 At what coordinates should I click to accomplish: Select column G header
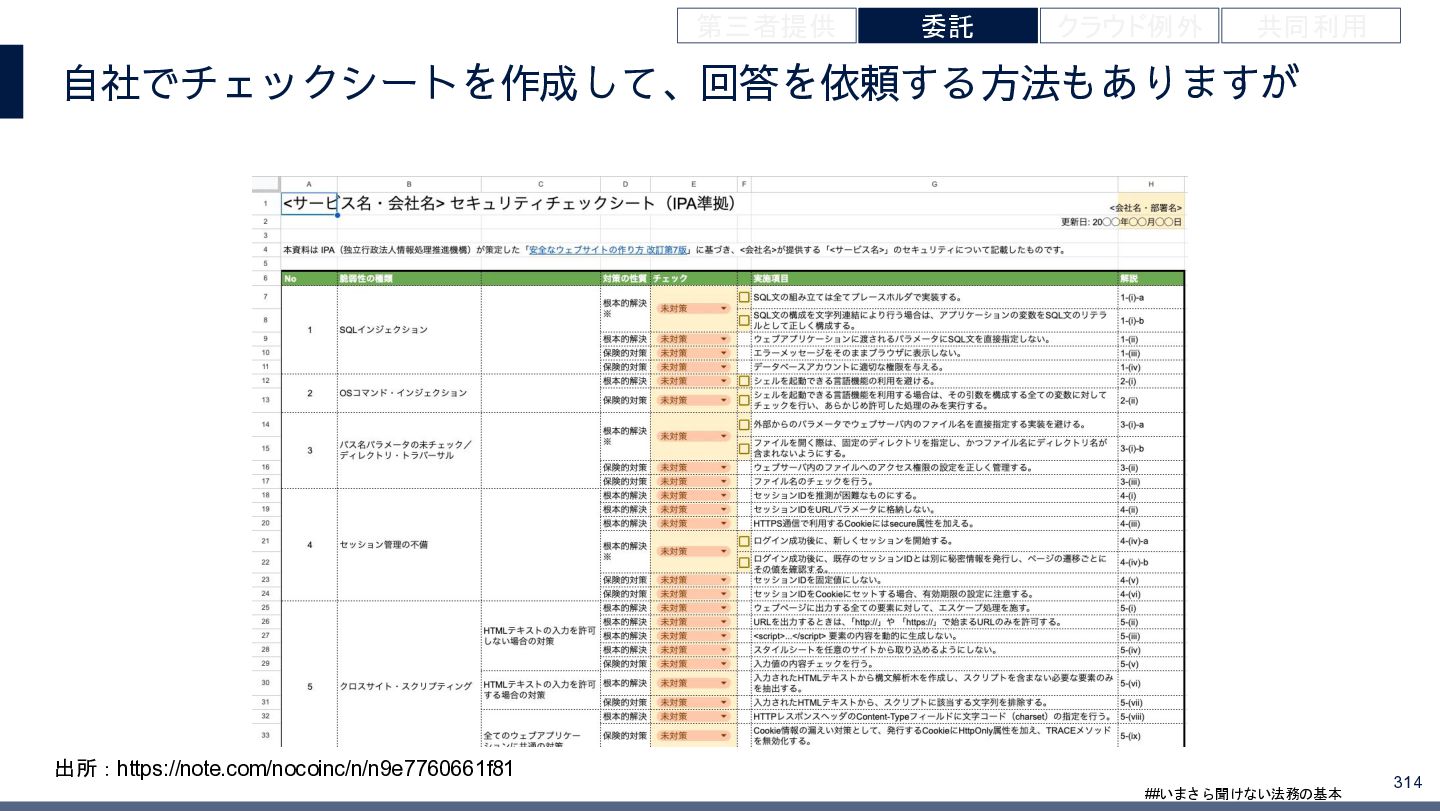(x=934, y=184)
